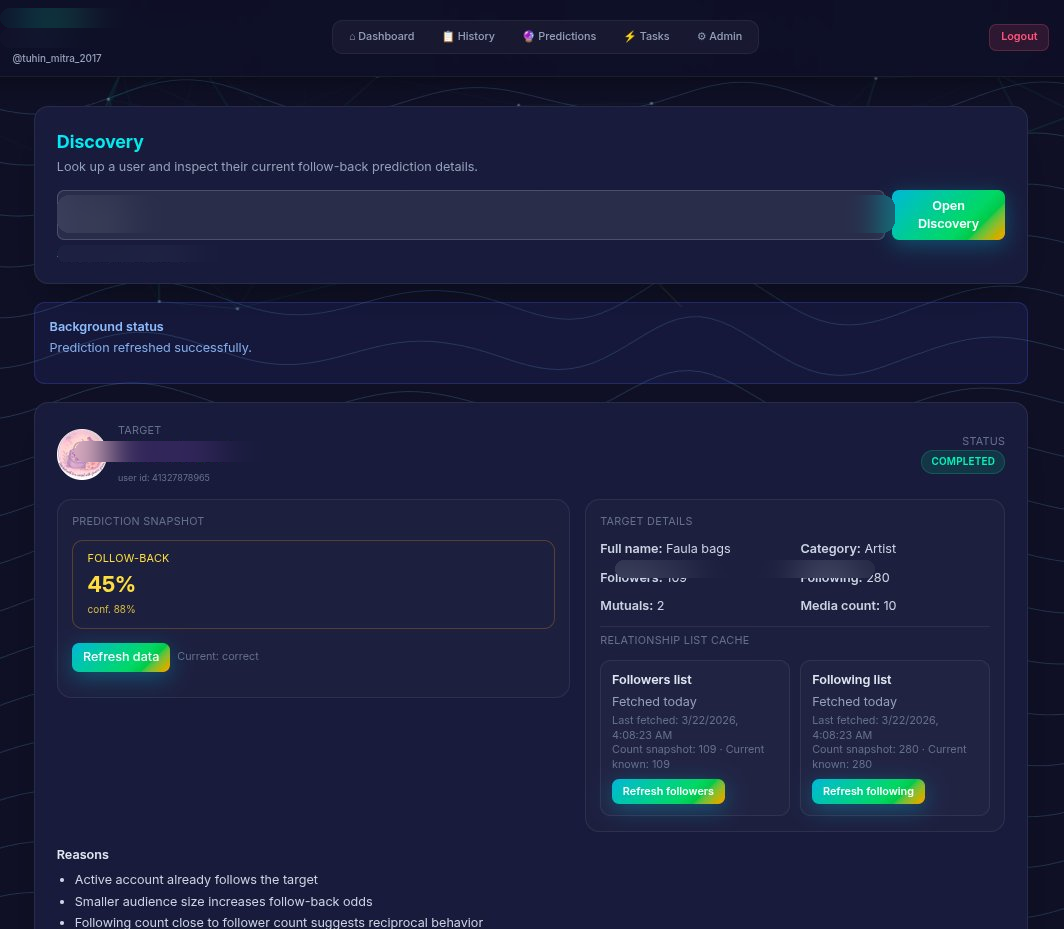The width and height of the screenshot is (1064, 929).
Task: Refresh the followers list cache
Action: tap(667, 792)
